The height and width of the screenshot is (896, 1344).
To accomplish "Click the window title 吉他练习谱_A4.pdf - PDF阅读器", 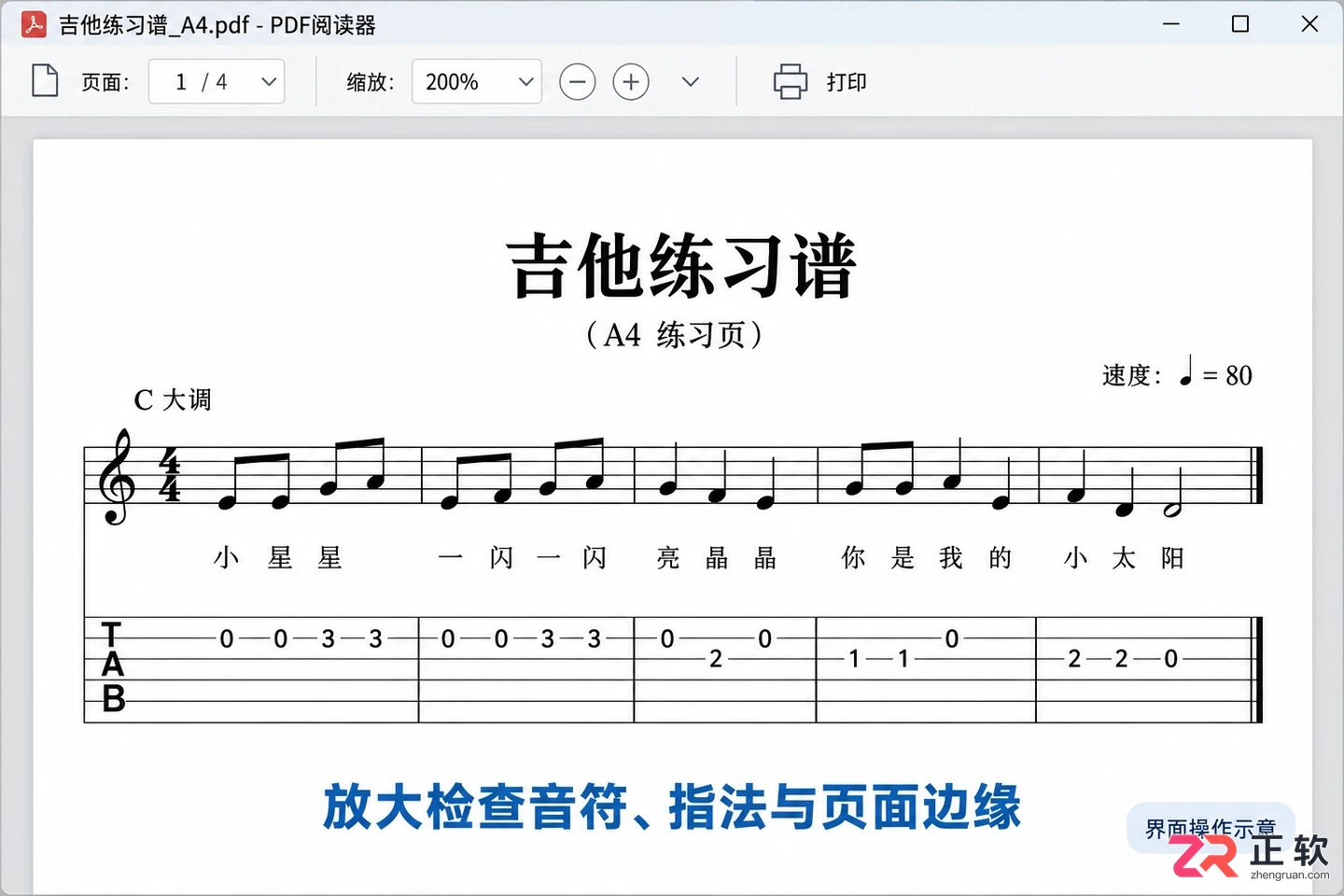I will pyautogui.click(x=217, y=25).
